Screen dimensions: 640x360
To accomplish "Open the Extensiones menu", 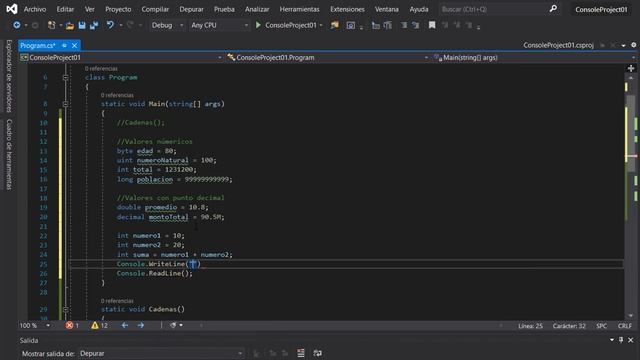I will pos(347,9).
